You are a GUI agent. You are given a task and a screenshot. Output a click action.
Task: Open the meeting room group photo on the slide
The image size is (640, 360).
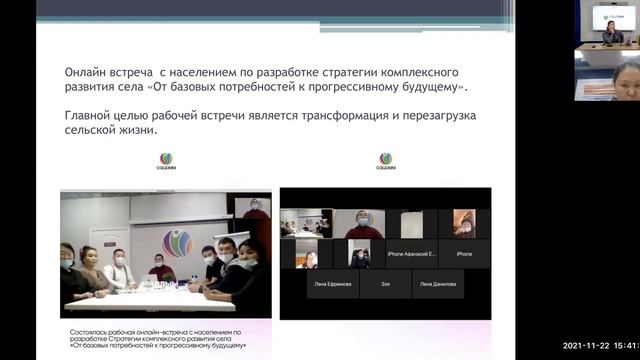[x=166, y=255]
